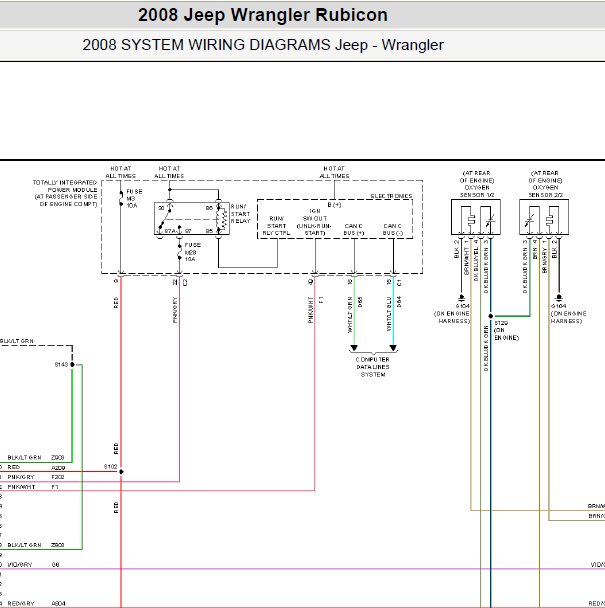The height and width of the screenshot is (608, 605).
Task: Click the fuse M28 symbol
Action: point(179,252)
